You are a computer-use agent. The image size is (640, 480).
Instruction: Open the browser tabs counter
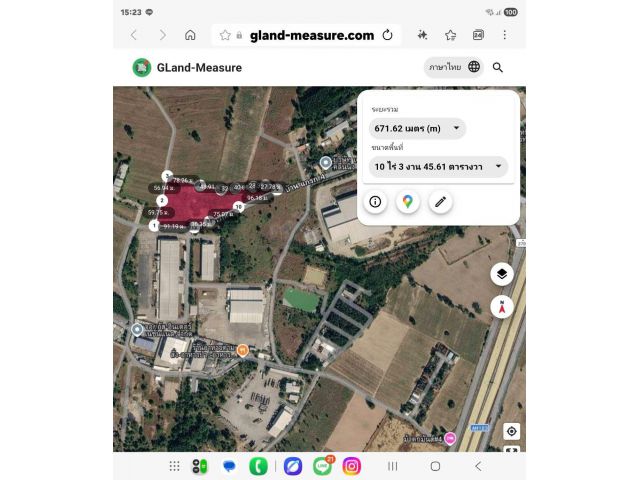click(x=478, y=35)
